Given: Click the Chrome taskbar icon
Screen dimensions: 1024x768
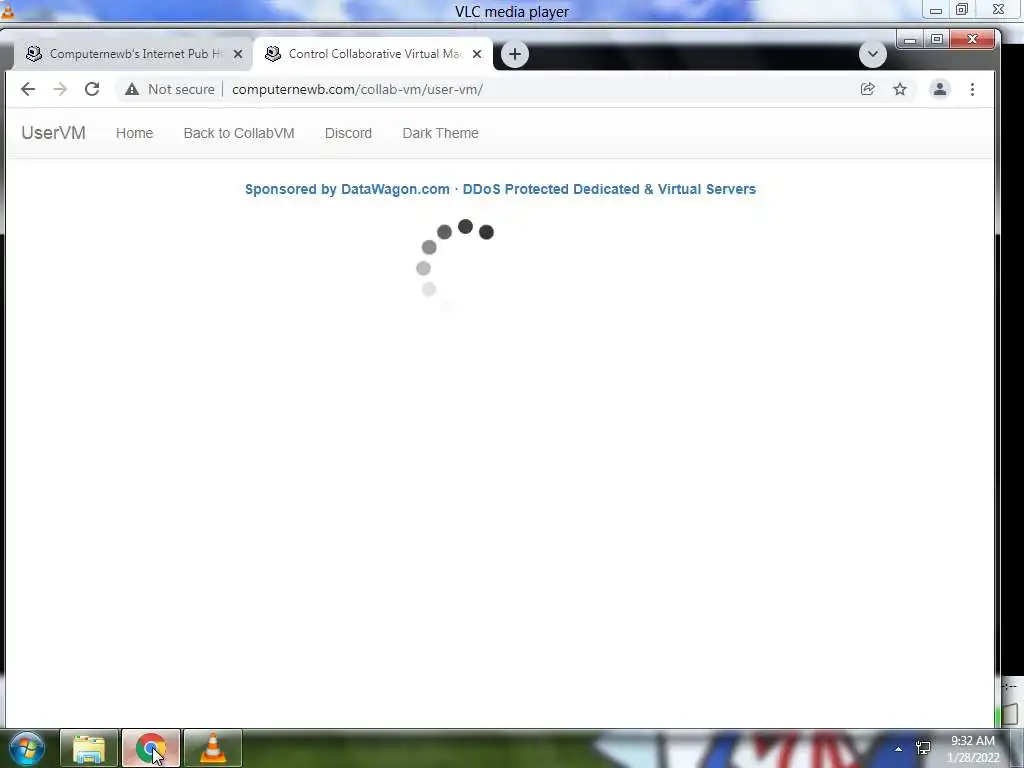Looking at the screenshot, I should [x=151, y=748].
